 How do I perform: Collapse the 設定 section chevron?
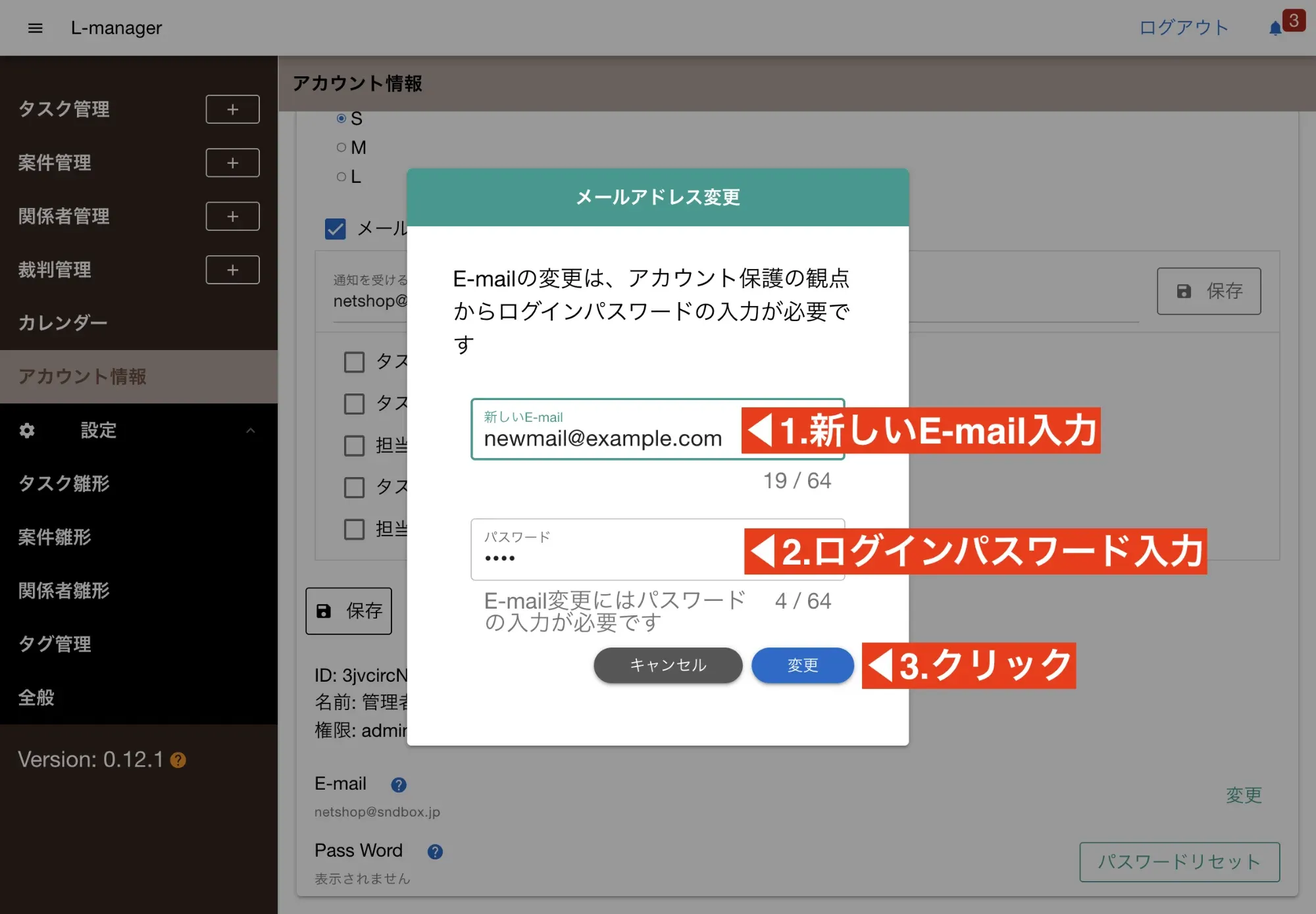(x=250, y=430)
